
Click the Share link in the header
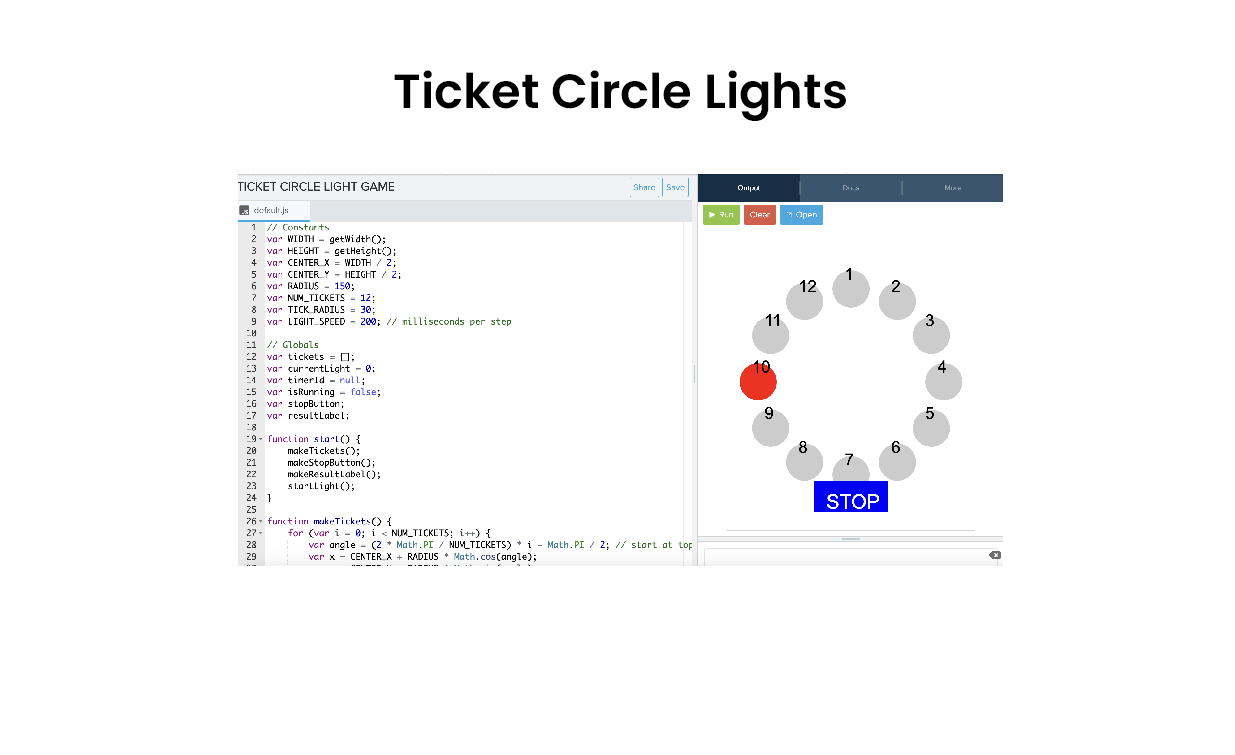[x=644, y=187]
